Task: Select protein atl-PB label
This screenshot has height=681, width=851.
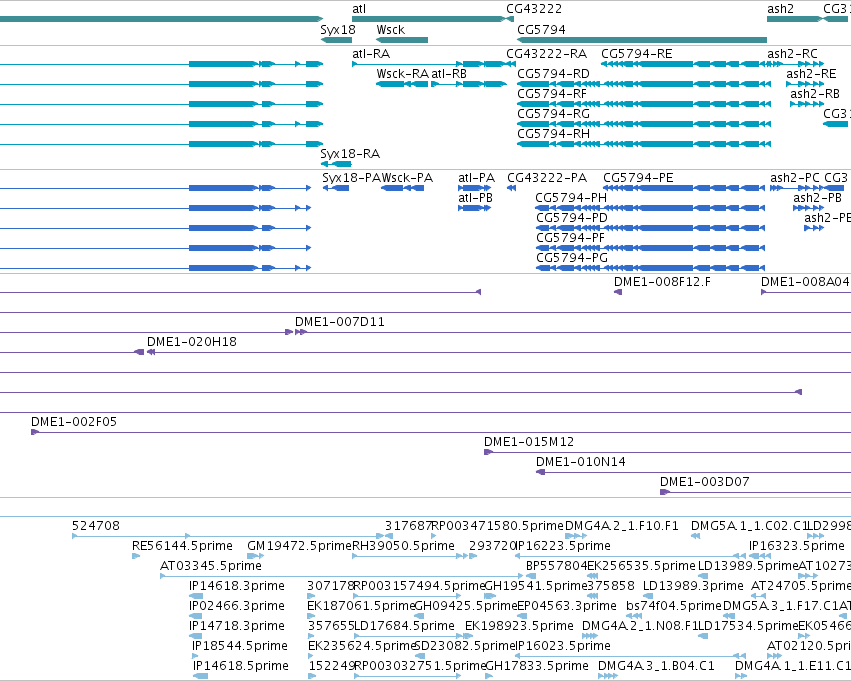Action: (475, 198)
